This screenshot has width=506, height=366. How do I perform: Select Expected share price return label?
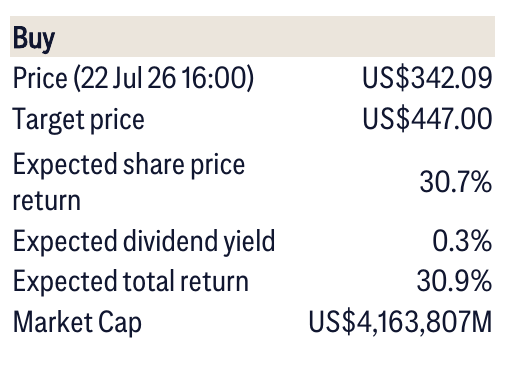(x=129, y=181)
